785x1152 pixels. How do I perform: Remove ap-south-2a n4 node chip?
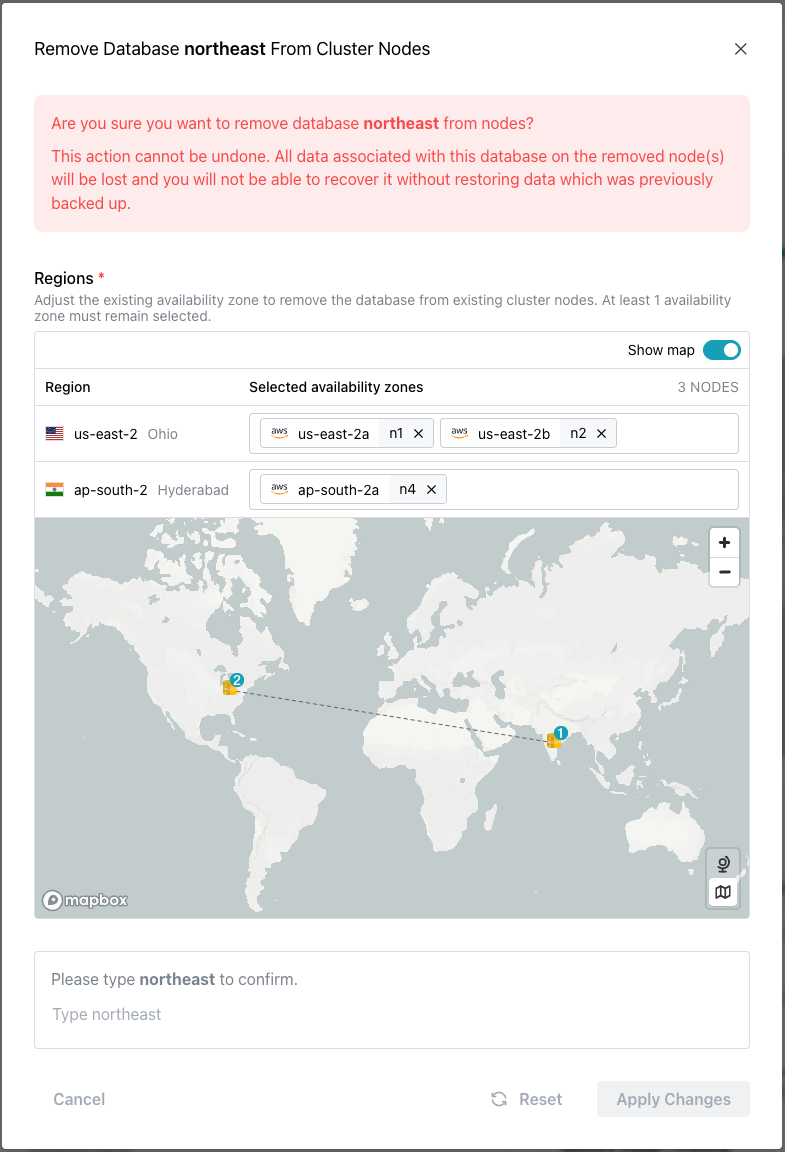pos(431,490)
